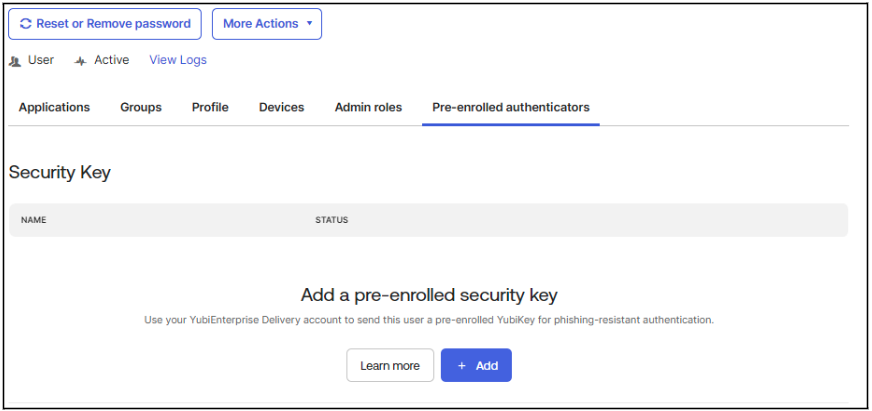Expand the More Actions dropdown arrow

310,24
